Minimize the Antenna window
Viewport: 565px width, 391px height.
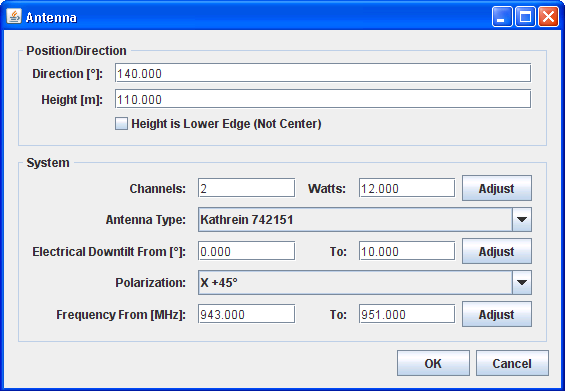tap(502, 17)
